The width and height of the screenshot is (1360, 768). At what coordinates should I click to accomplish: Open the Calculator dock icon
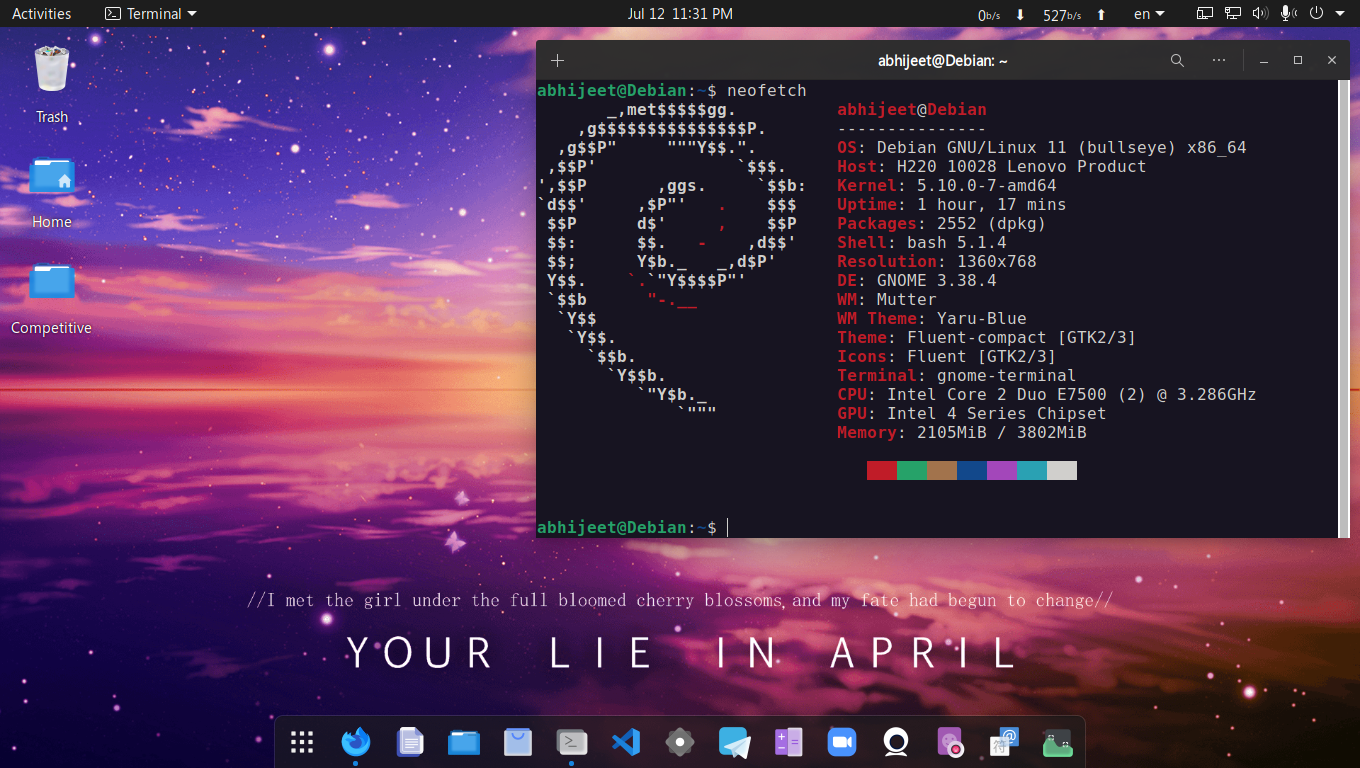tap(788, 742)
